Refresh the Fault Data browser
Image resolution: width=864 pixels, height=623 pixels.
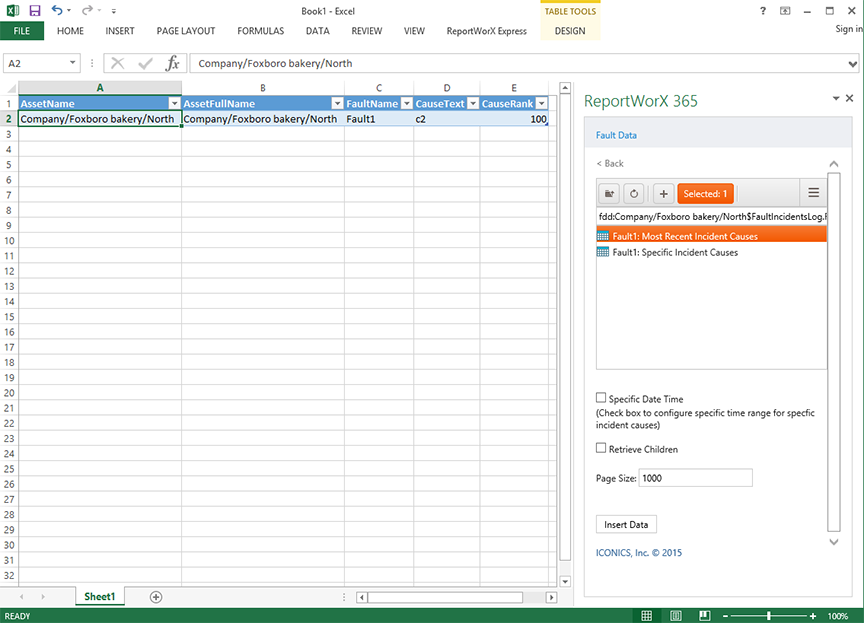633,193
